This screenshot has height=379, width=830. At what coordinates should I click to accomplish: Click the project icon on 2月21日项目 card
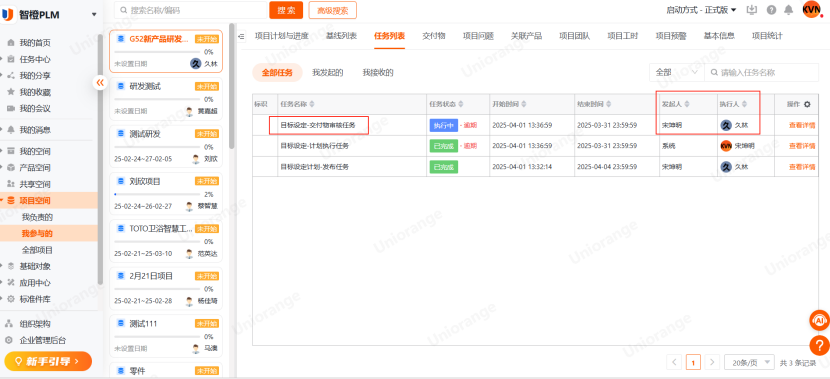point(120,276)
